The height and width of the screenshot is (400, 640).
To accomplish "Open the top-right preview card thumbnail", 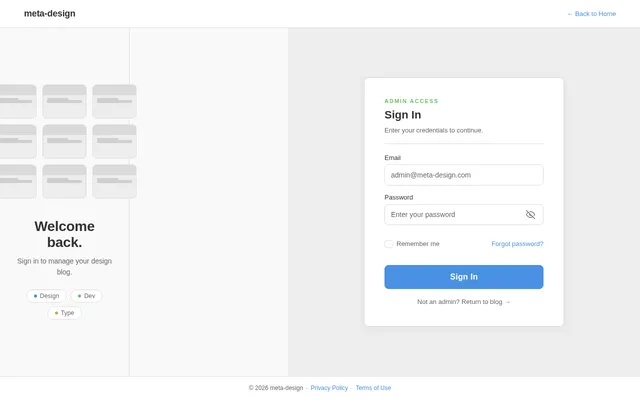I will point(114,101).
